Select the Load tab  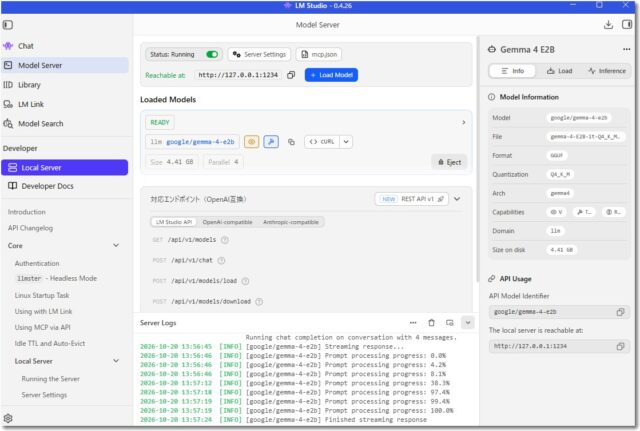(x=560, y=71)
